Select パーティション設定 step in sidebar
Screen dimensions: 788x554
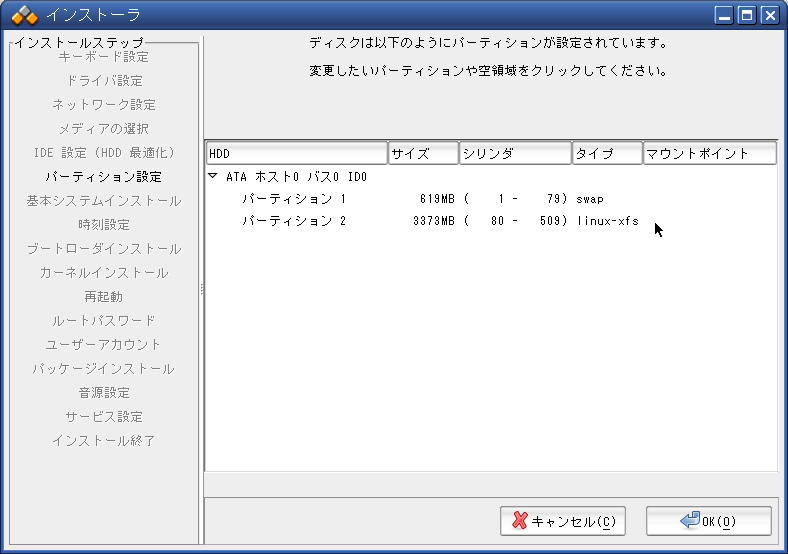click(x=104, y=177)
